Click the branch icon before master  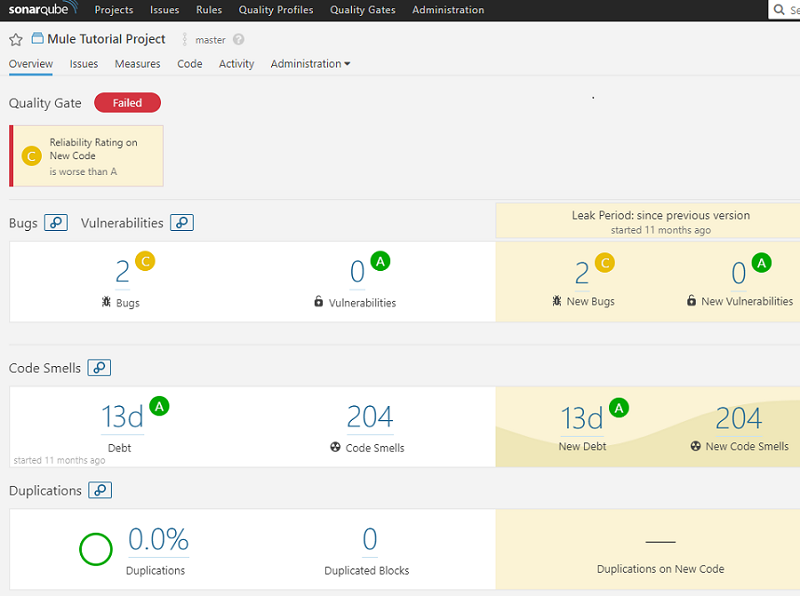185,39
